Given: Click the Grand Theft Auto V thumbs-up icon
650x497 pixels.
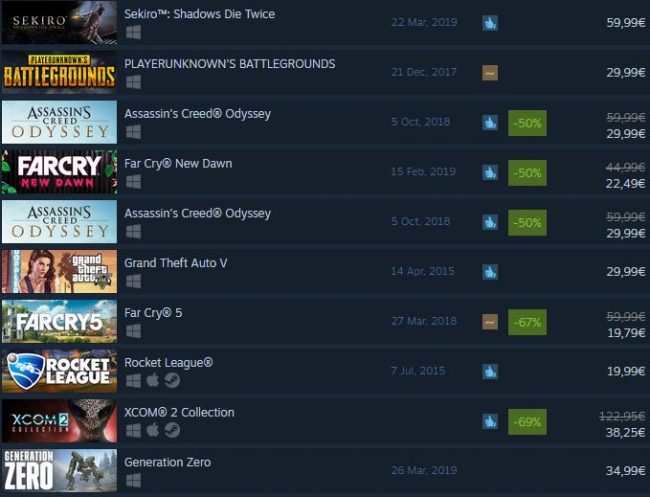Looking at the screenshot, I should click(x=490, y=272).
